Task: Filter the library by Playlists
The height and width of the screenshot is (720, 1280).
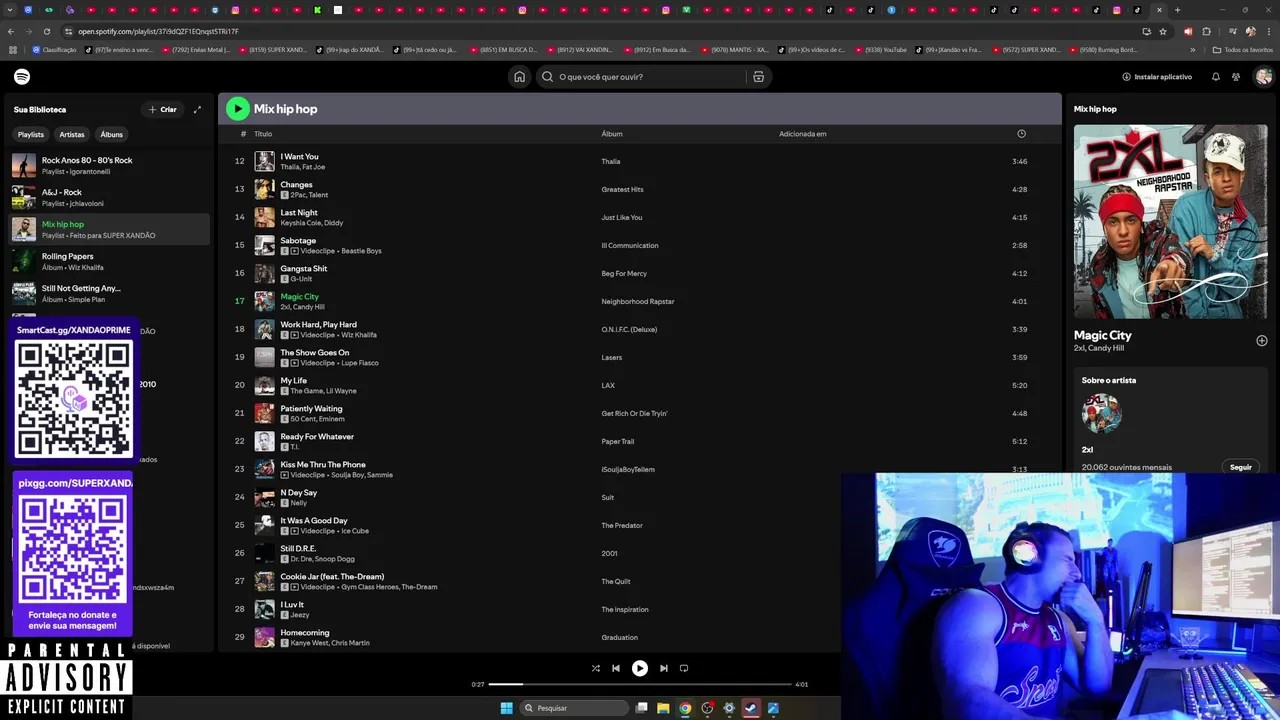Action: [31, 134]
